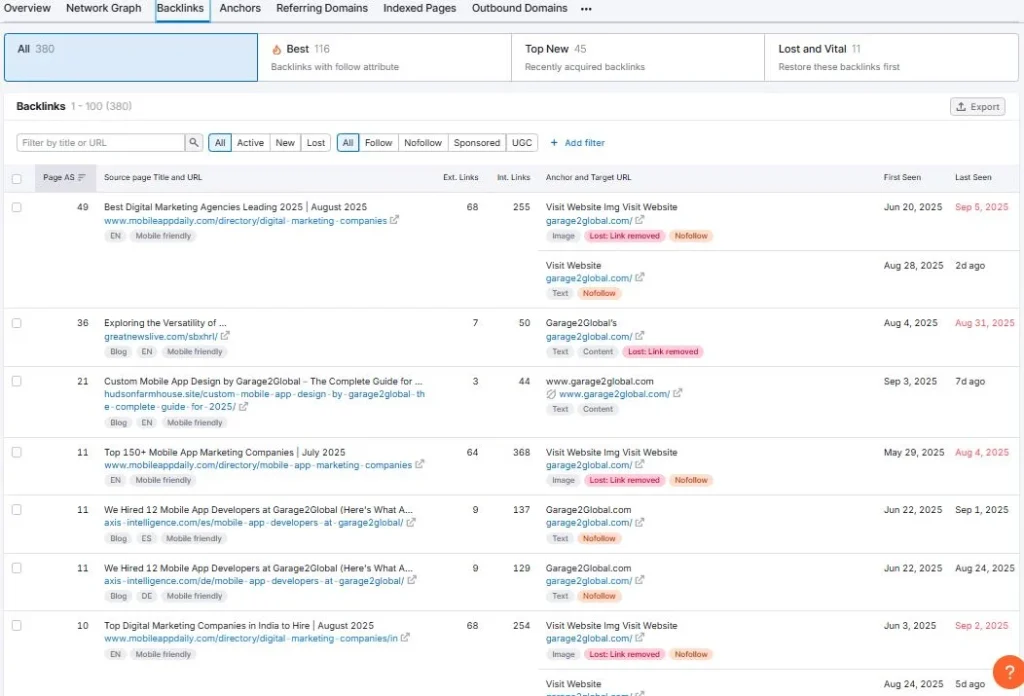Viewport: 1024px width, 696px height.
Task: Click the Page AS sort icon
Action: click(82, 178)
